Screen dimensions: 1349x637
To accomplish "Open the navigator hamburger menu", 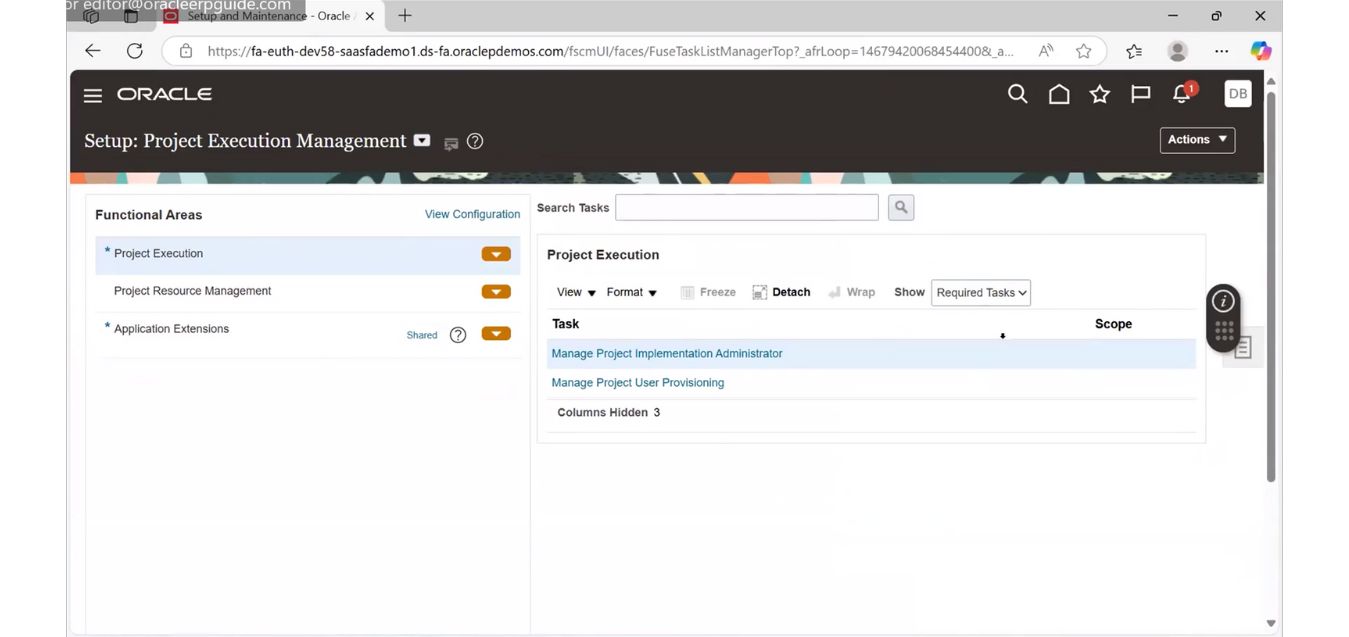I will click(x=92, y=95).
